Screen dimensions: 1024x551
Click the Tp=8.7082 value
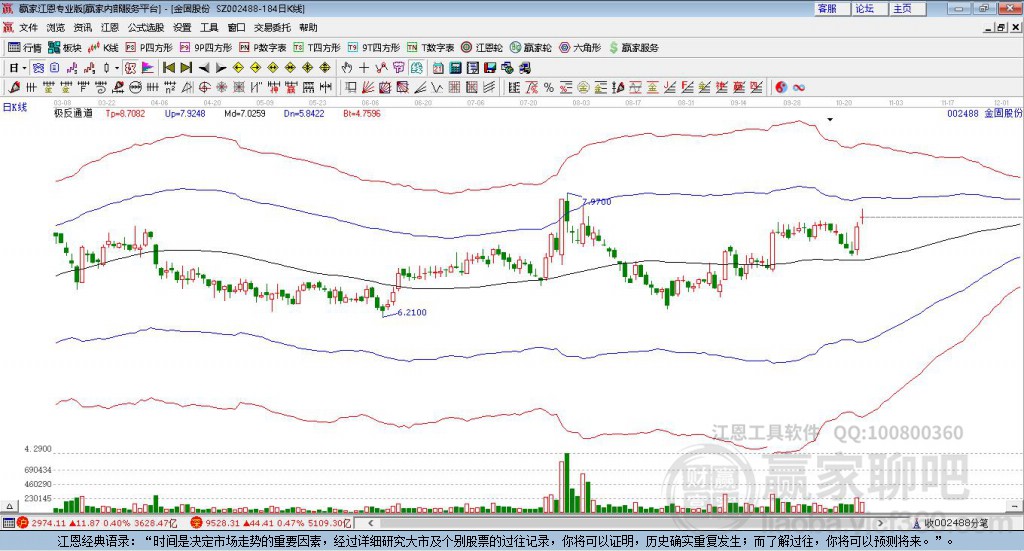coord(125,114)
